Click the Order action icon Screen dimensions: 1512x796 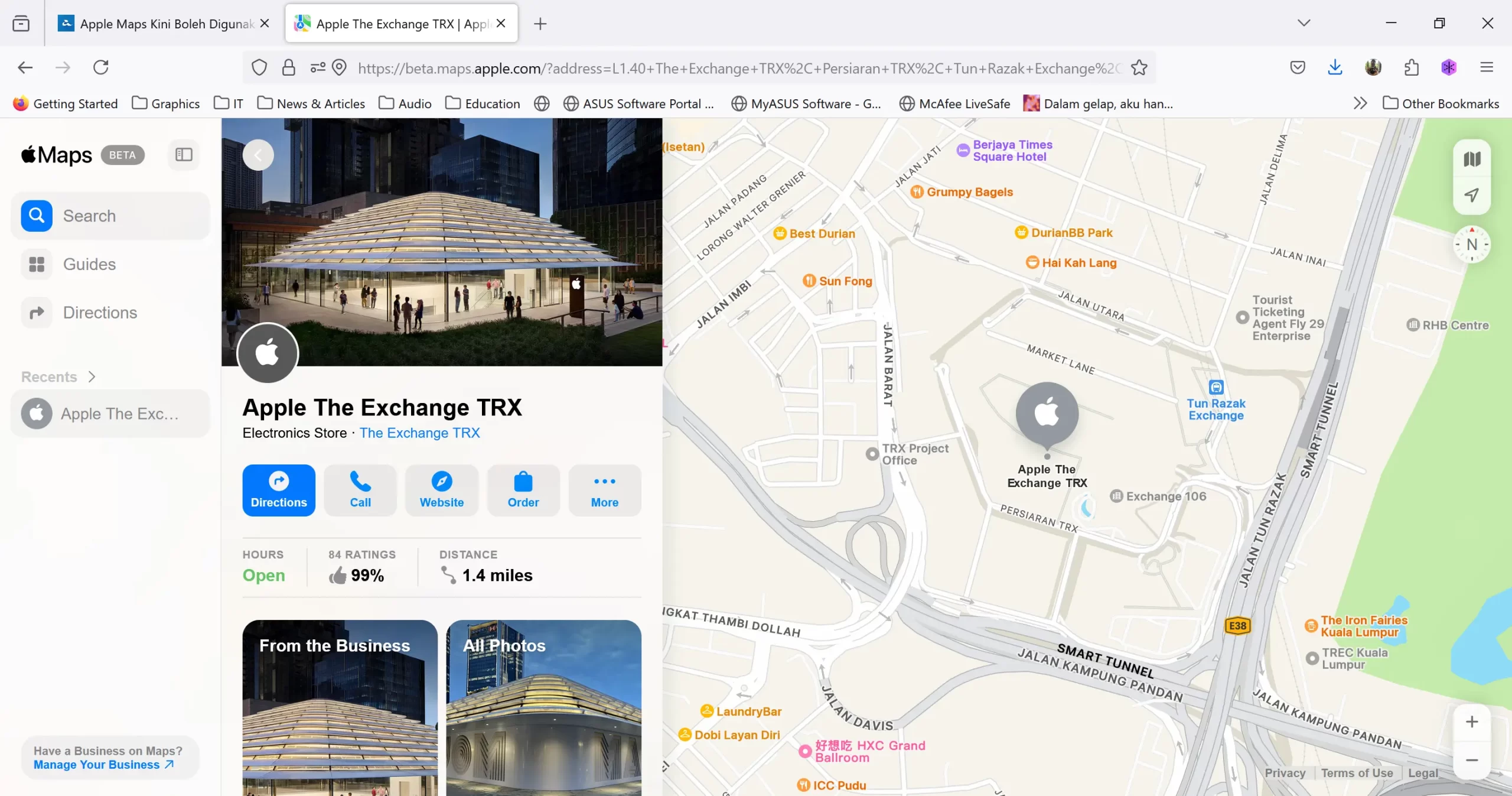[x=523, y=483]
